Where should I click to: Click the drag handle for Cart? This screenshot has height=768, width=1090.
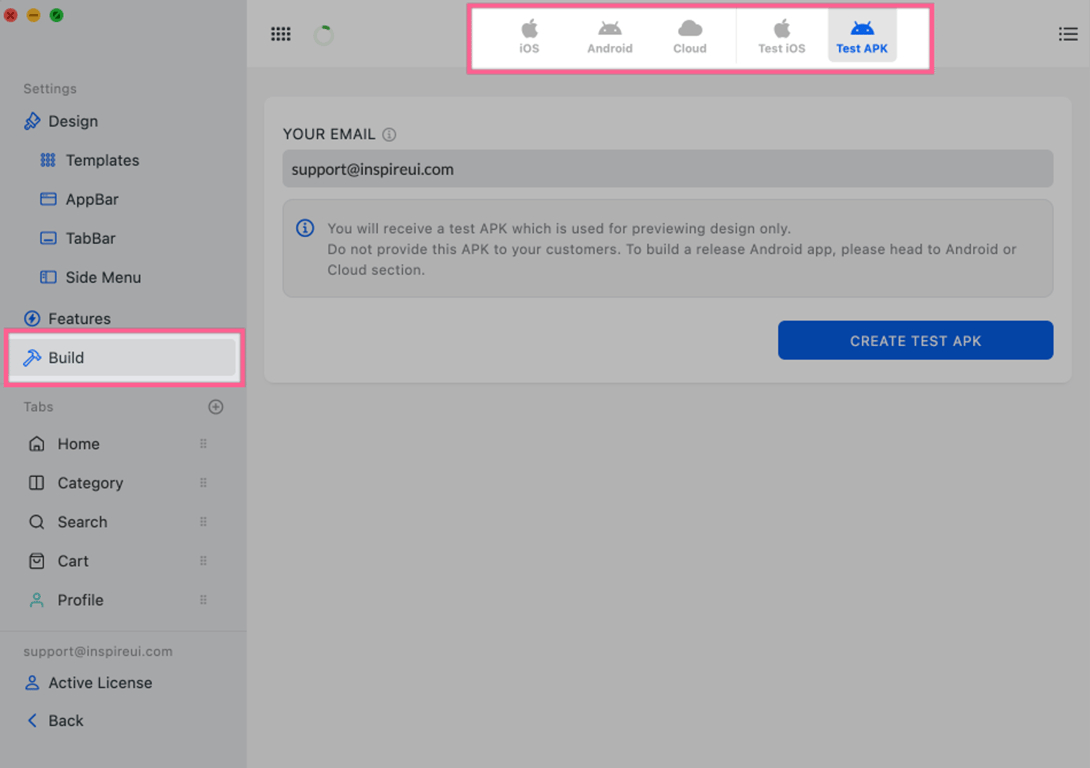coord(203,560)
